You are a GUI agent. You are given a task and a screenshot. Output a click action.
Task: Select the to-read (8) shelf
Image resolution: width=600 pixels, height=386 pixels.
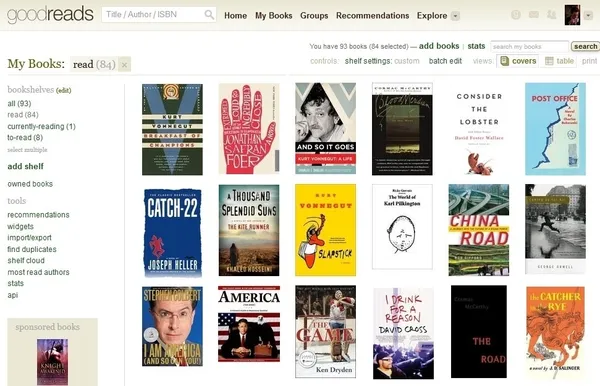coord(25,137)
